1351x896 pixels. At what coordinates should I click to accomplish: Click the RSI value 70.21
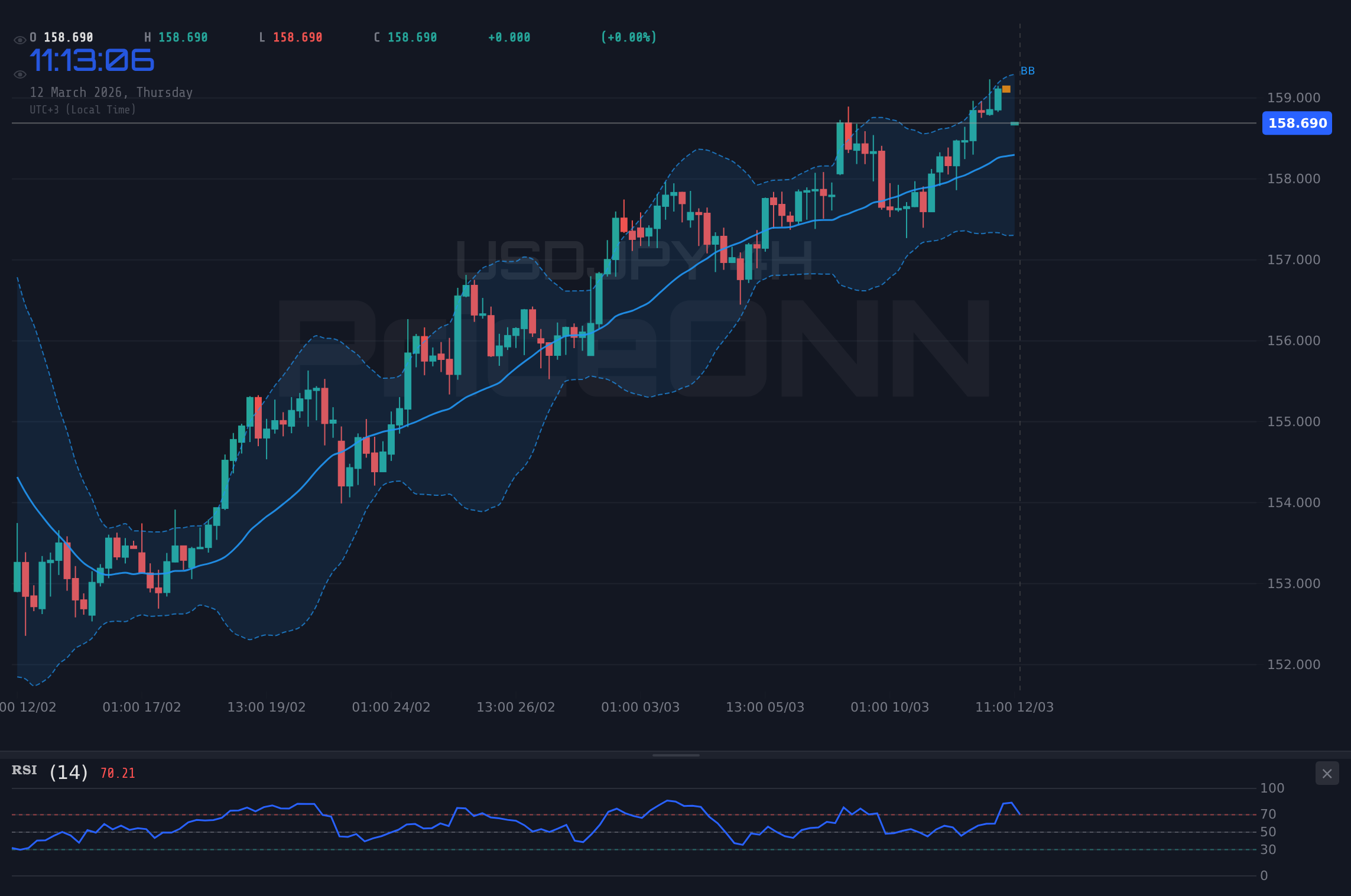118,773
